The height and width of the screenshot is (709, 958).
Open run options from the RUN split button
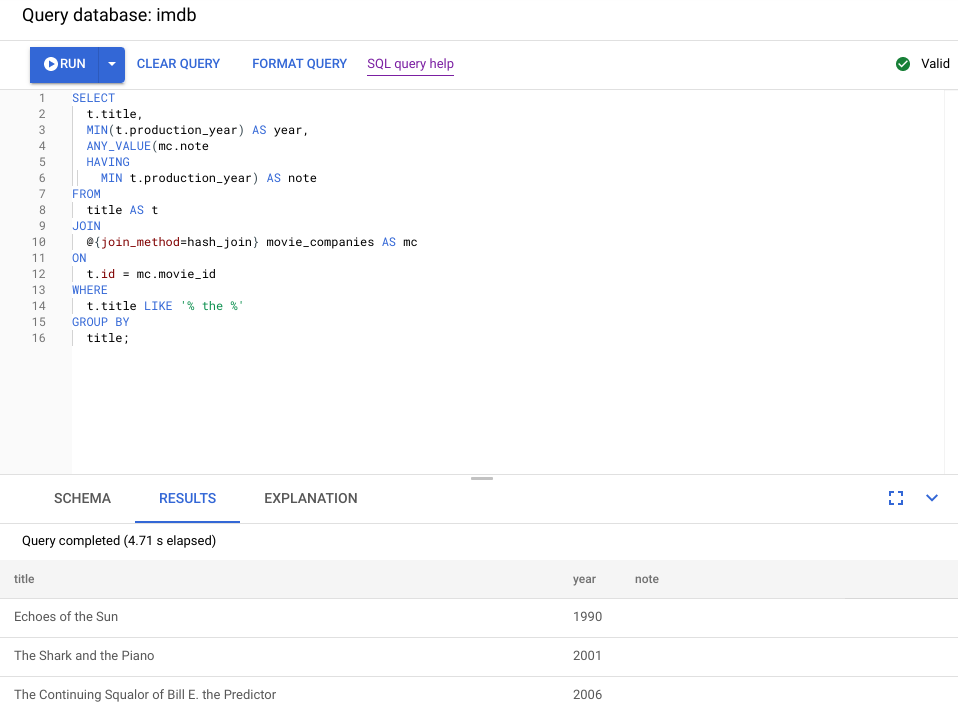(110, 63)
